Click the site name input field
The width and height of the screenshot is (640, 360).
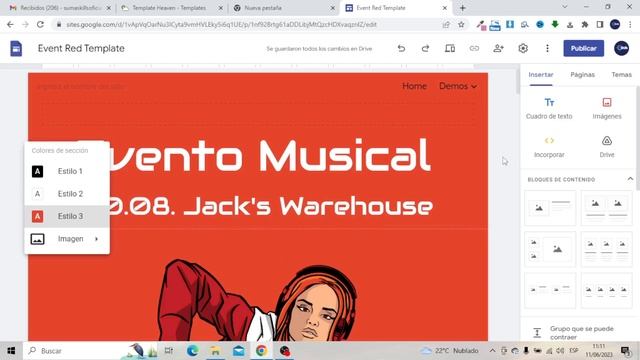coord(81,87)
